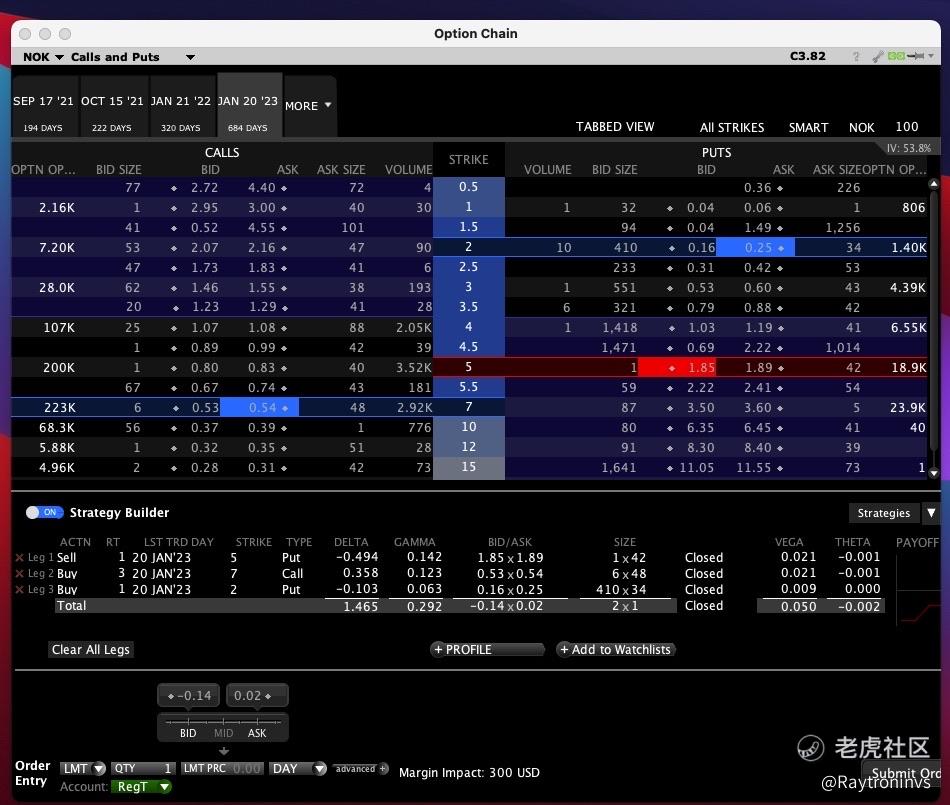Viewport: 950px width, 805px height.
Task: Click the scroll down arrow of option chain
Action: [934, 473]
